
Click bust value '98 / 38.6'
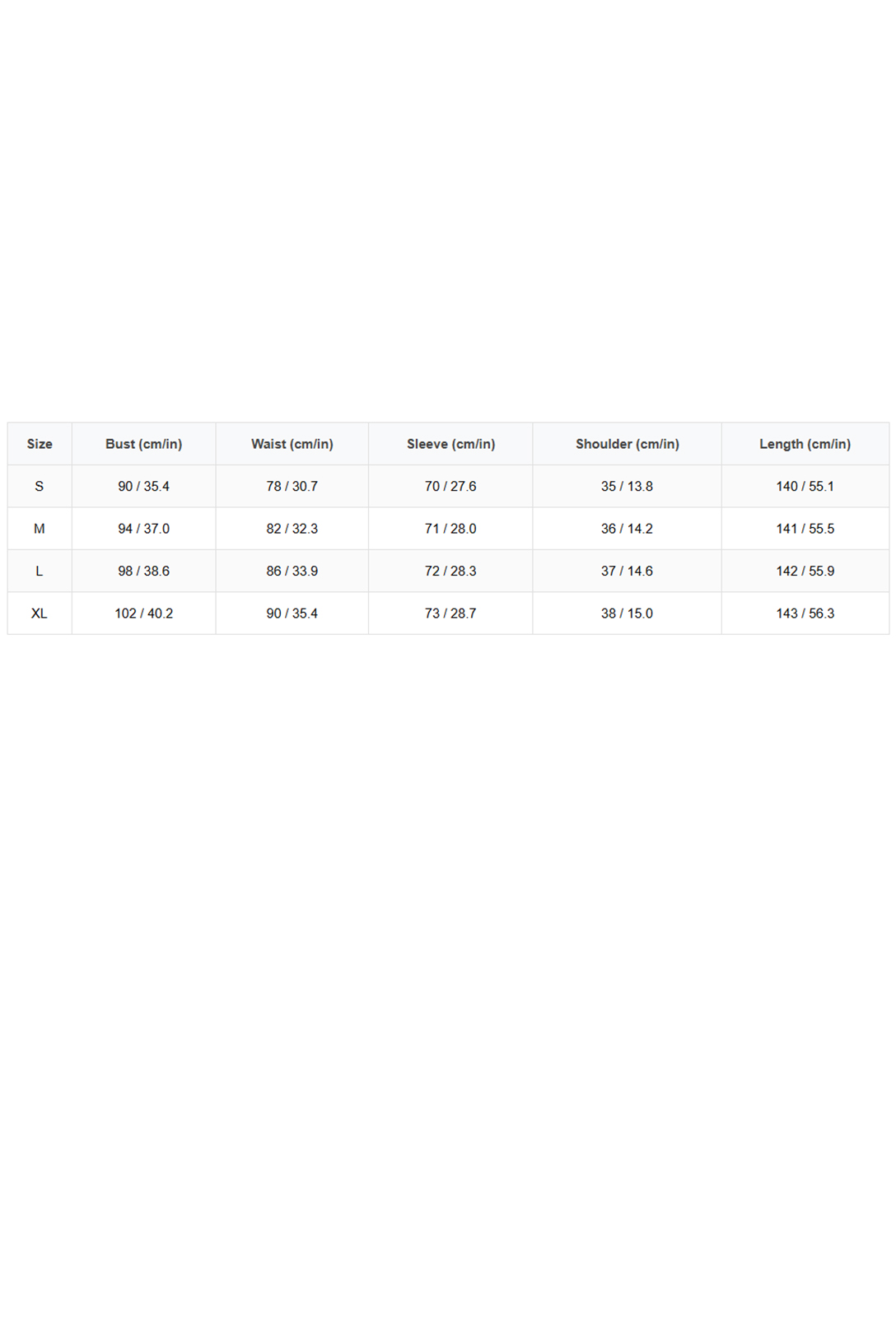click(144, 572)
